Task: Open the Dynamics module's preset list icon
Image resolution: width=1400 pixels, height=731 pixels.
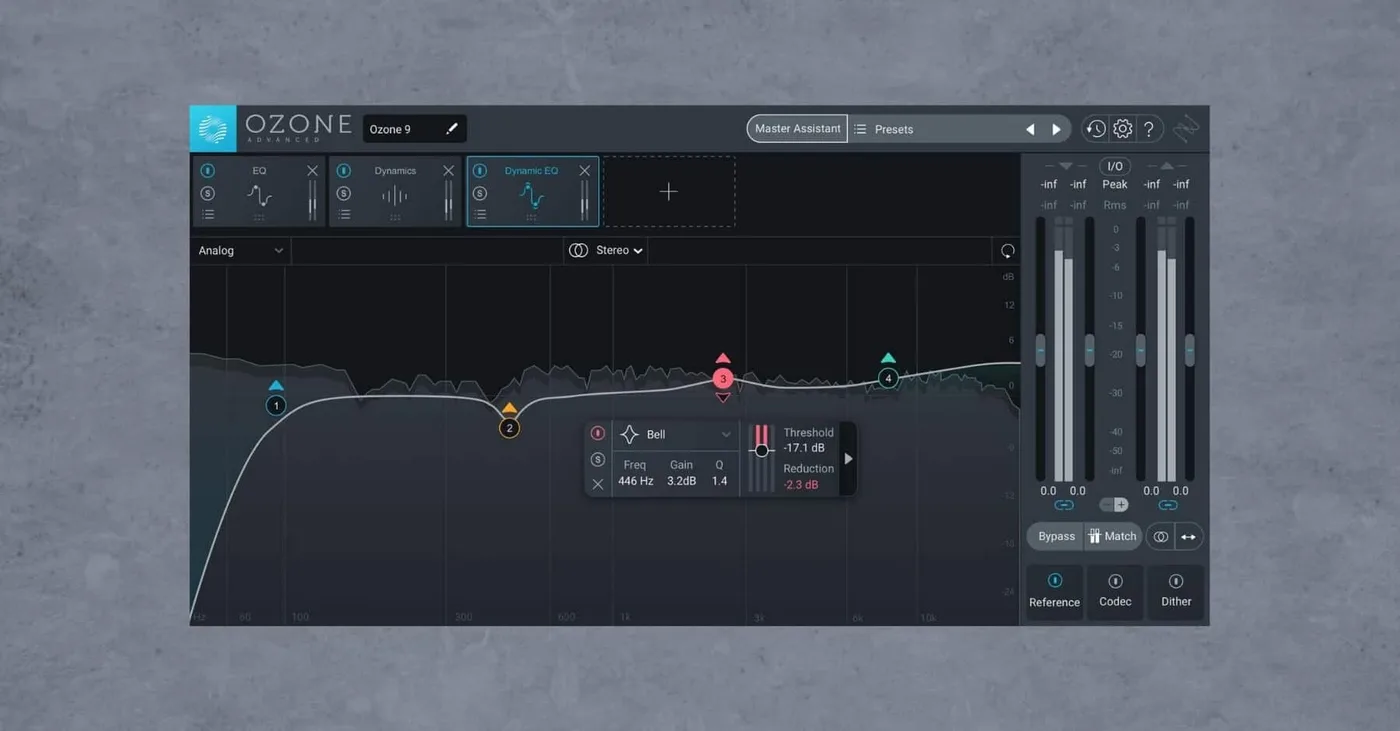Action: [344, 214]
